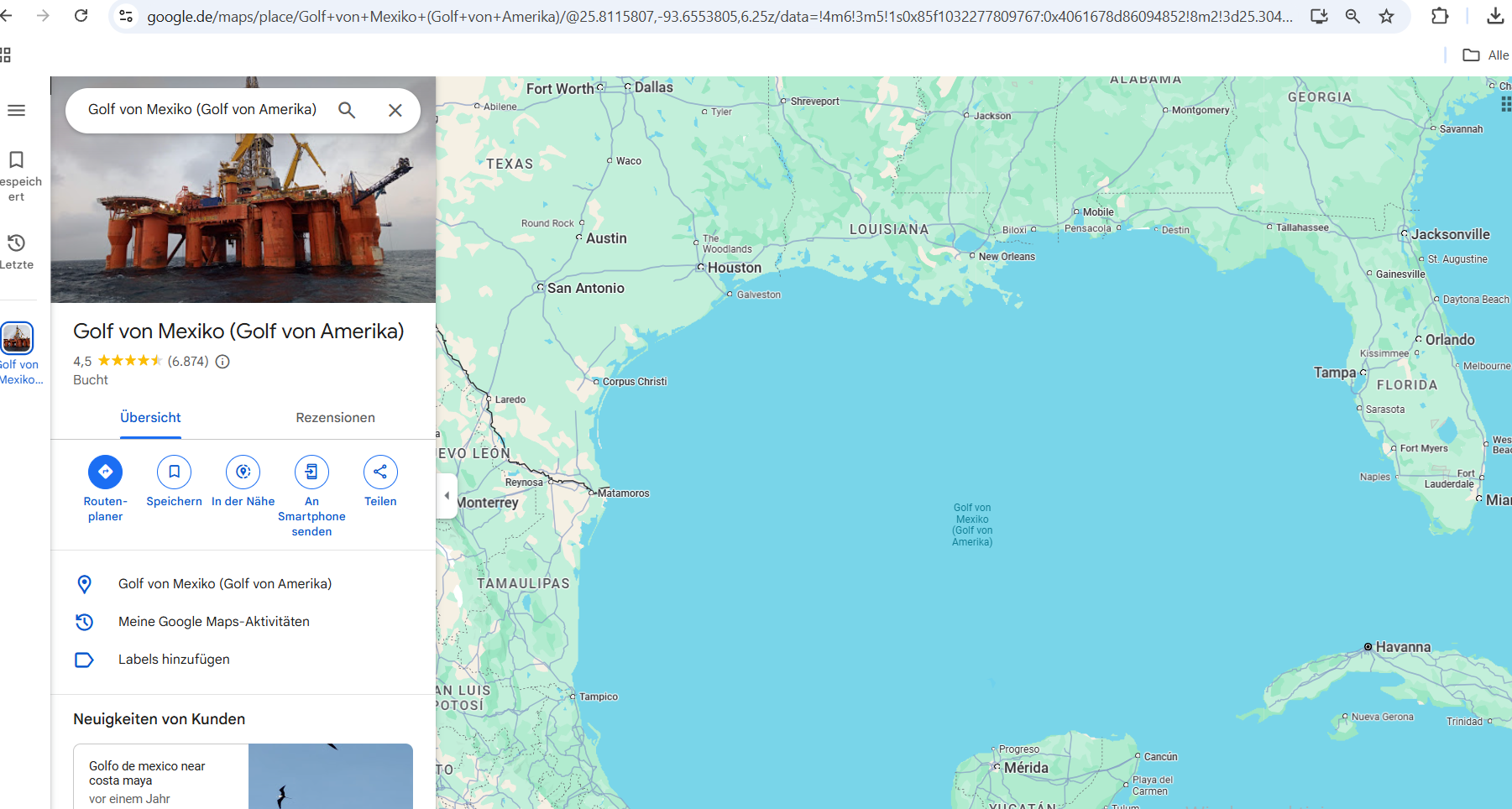Screen dimensions: 1512x809
Task: Reload the page
Action: tap(81, 15)
